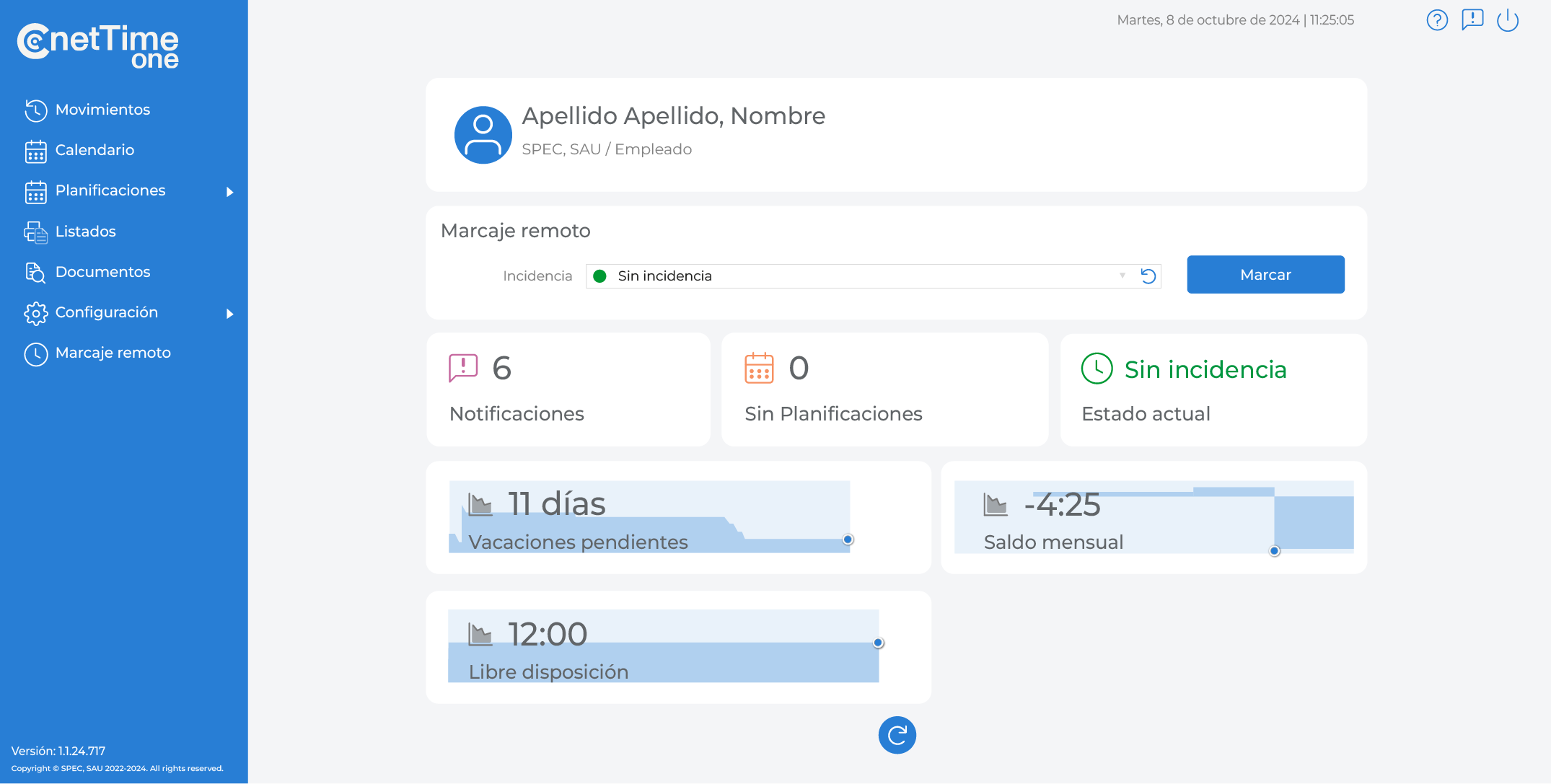Screen dimensions: 1551x784
Task: Click the Sin Planificaciones label
Action: point(833,414)
